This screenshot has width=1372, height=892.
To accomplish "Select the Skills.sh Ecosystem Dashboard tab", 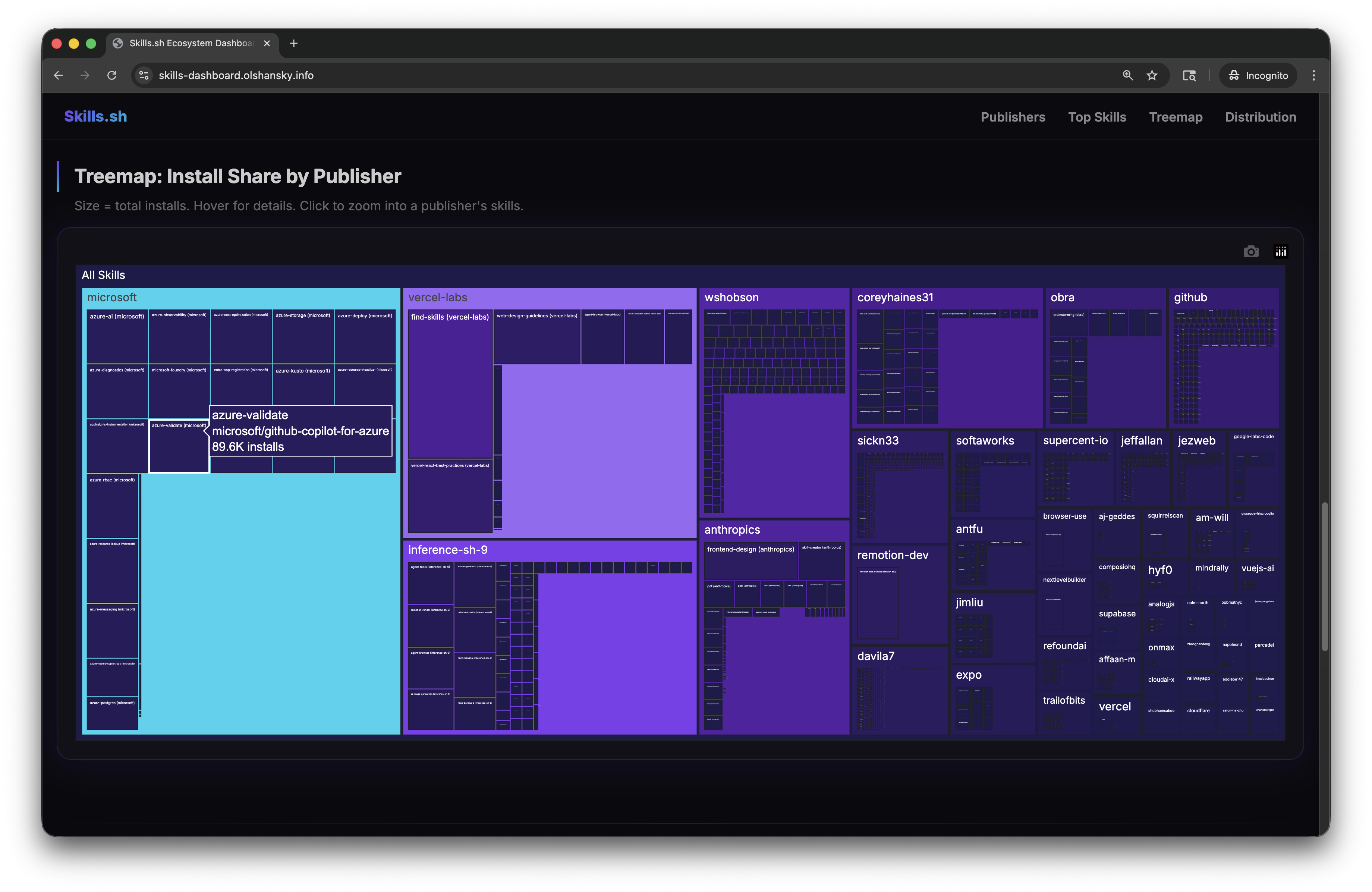I will pos(190,43).
